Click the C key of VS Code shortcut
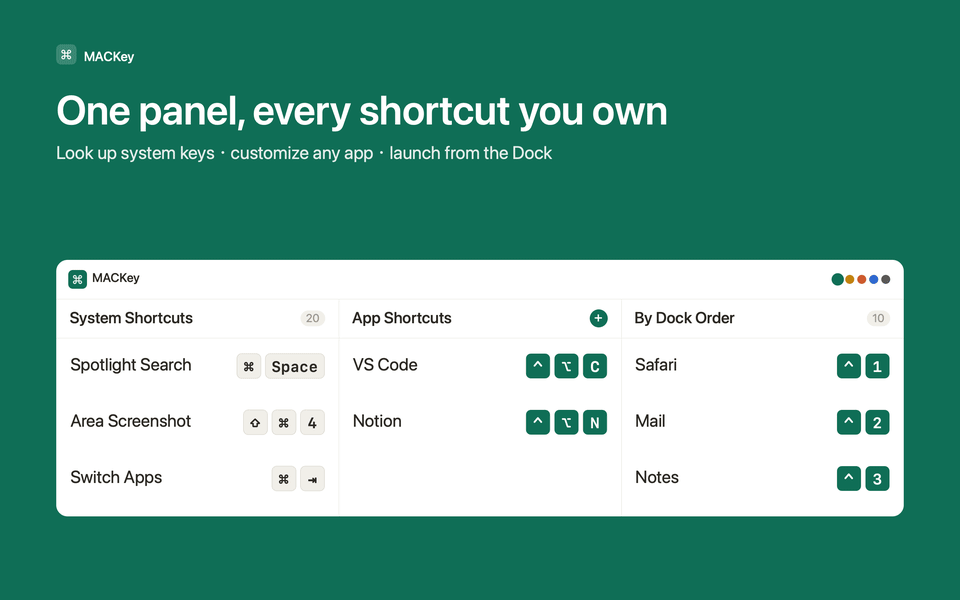Viewport: 960px width, 600px height. [x=594, y=366]
